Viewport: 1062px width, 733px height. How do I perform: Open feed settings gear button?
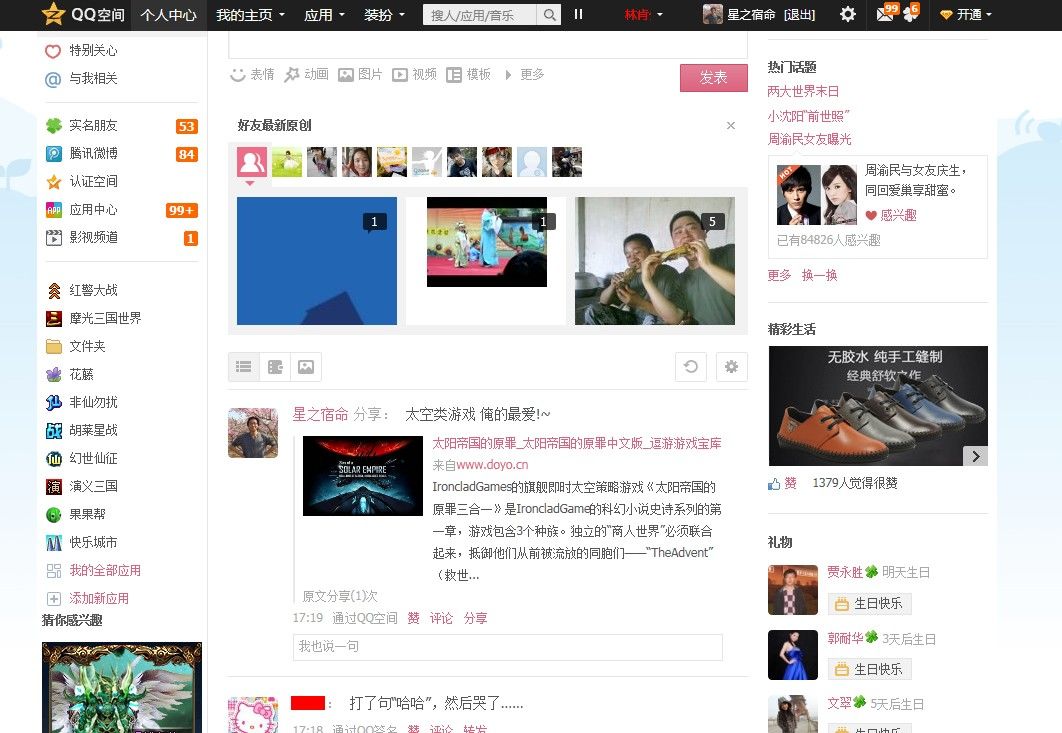tap(731, 366)
